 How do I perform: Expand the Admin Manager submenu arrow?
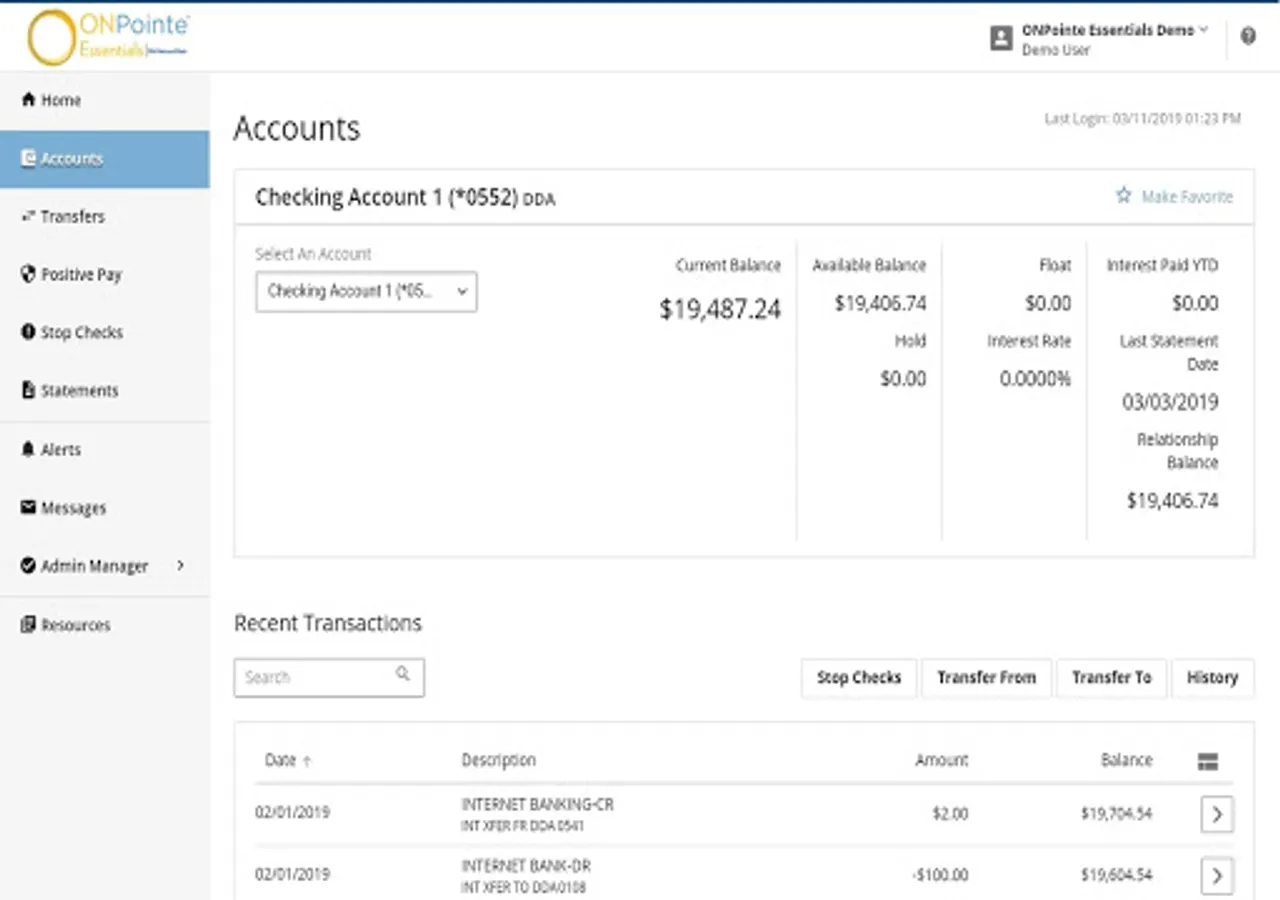coord(181,565)
